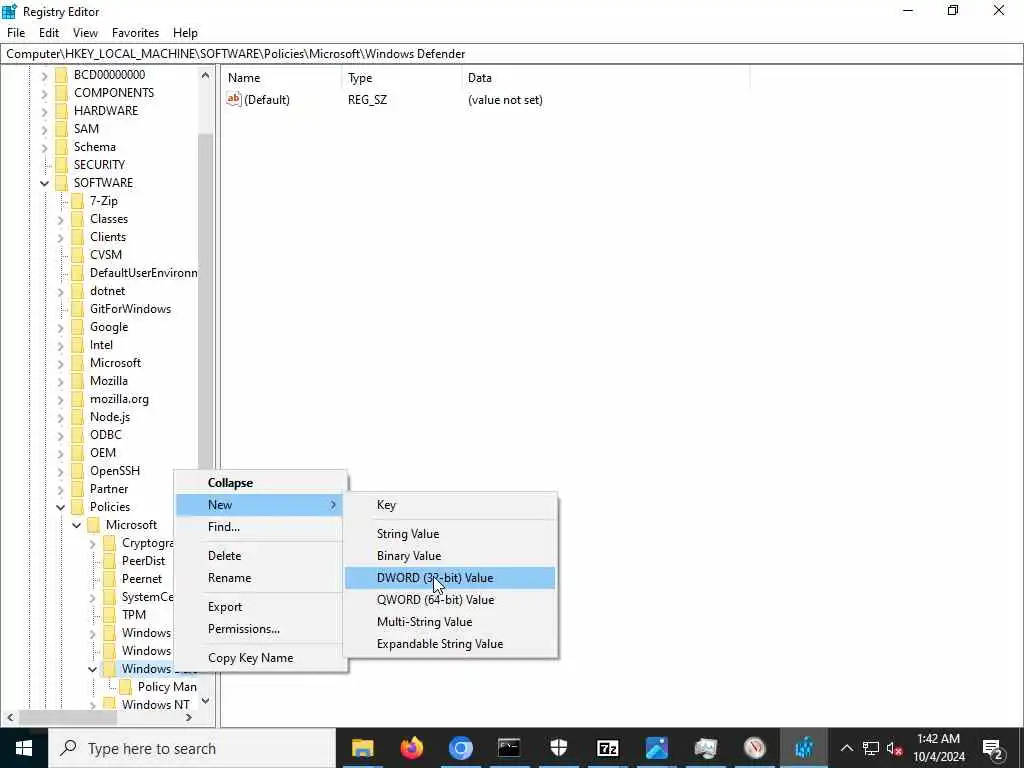Choose Binary Value in submenu

pos(450,556)
